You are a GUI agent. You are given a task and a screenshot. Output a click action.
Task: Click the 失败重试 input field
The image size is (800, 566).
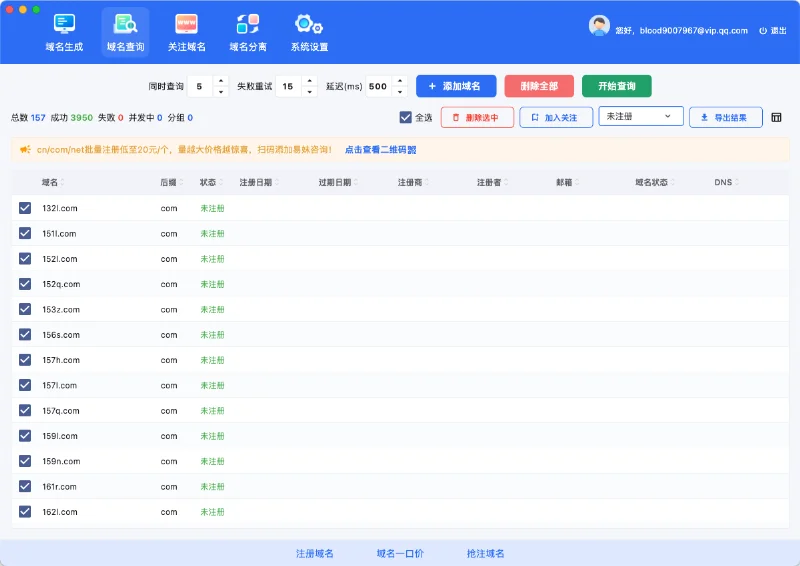[x=289, y=86]
